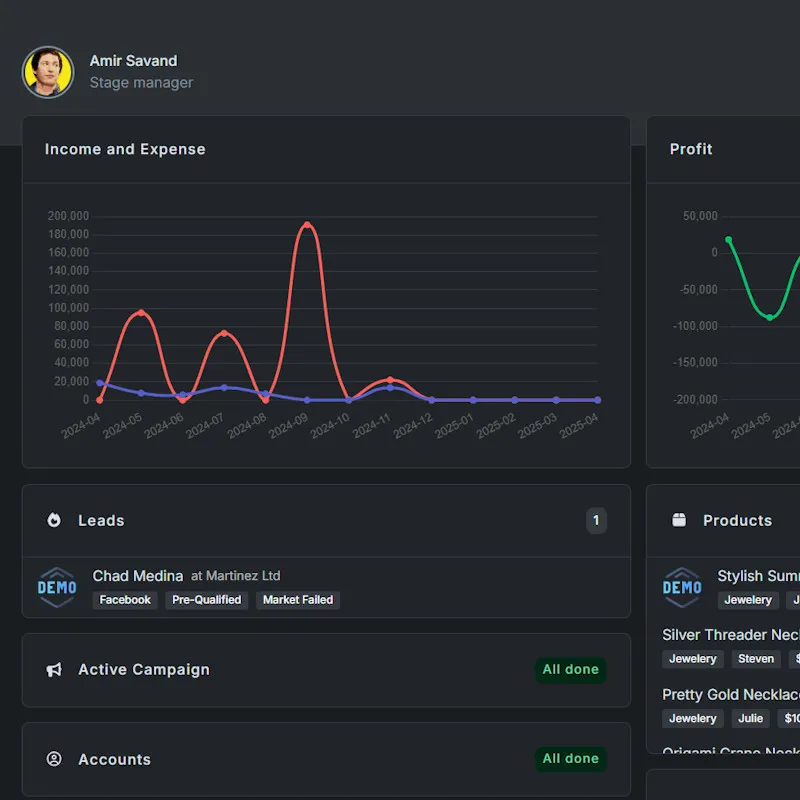
Task: Click the Leads count badge
Action: coord(596,520)
